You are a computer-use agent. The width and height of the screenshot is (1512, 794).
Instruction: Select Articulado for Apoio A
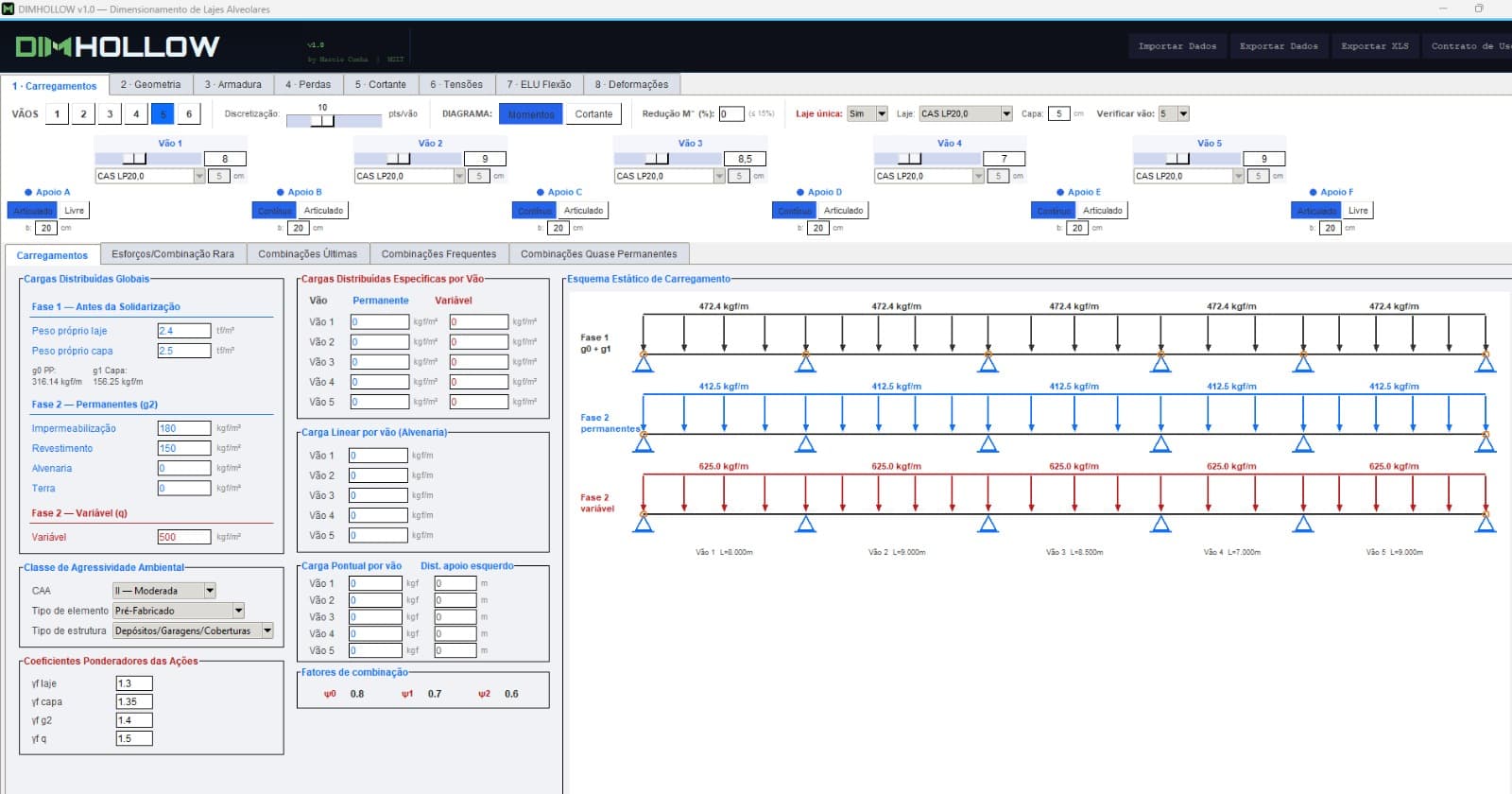click(x=34, y=211)
